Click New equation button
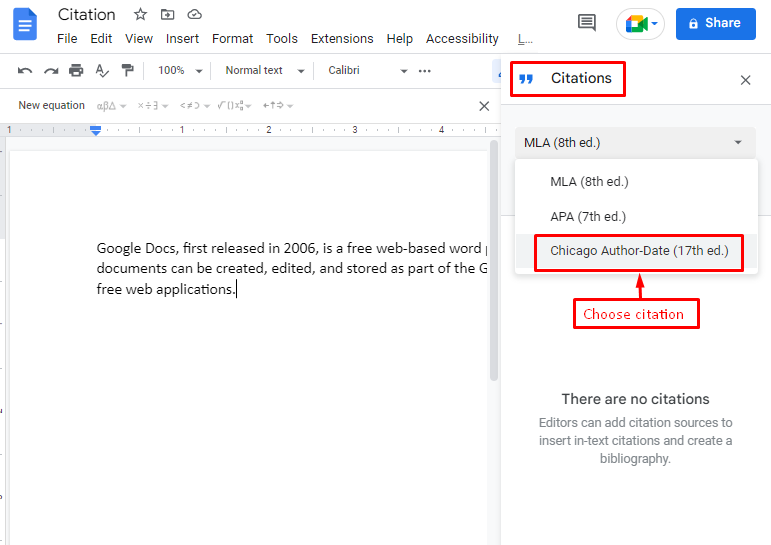Image resolution: width=771 pixels, height=545 pixels. (x=52, y=105)
